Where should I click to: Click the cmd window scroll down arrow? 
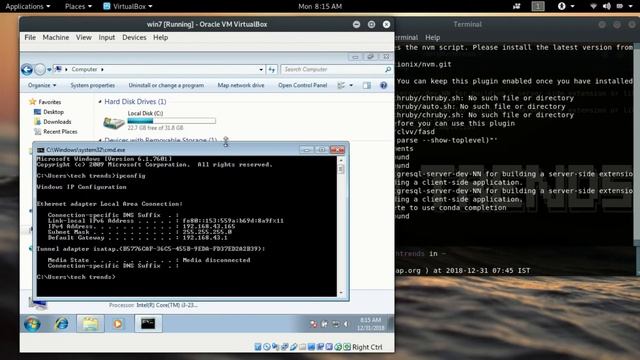point(341,293)
